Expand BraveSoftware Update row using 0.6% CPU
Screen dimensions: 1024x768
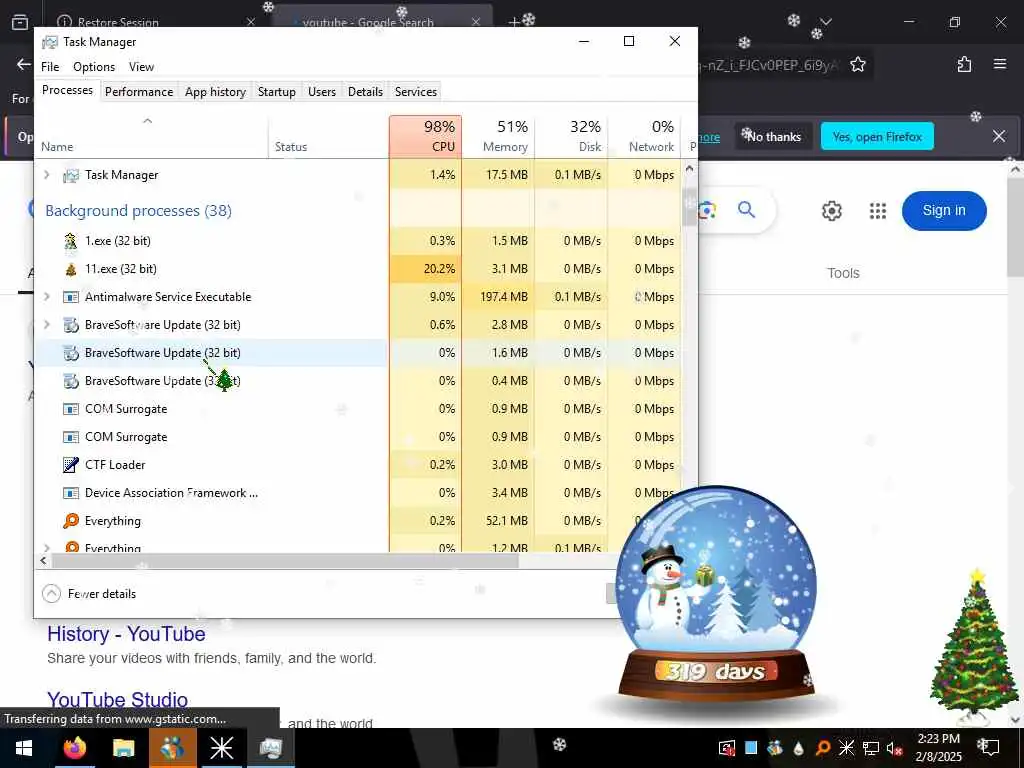pyautogui.click(x=46, y=325)
